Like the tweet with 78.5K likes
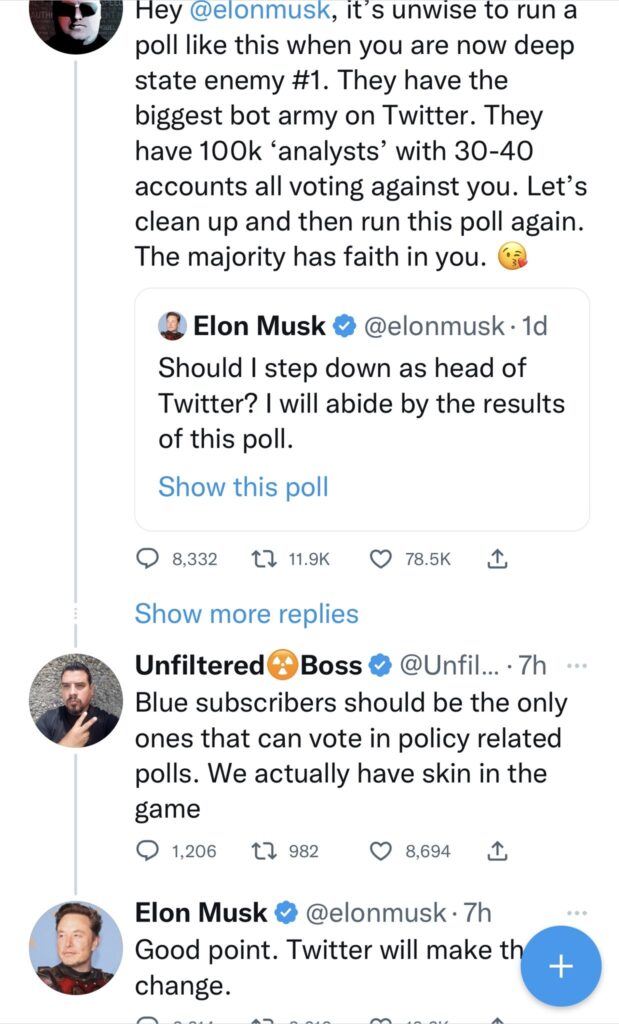This screenshot has height=1024, width=619. pyautogui.click(x=381, y=560)
